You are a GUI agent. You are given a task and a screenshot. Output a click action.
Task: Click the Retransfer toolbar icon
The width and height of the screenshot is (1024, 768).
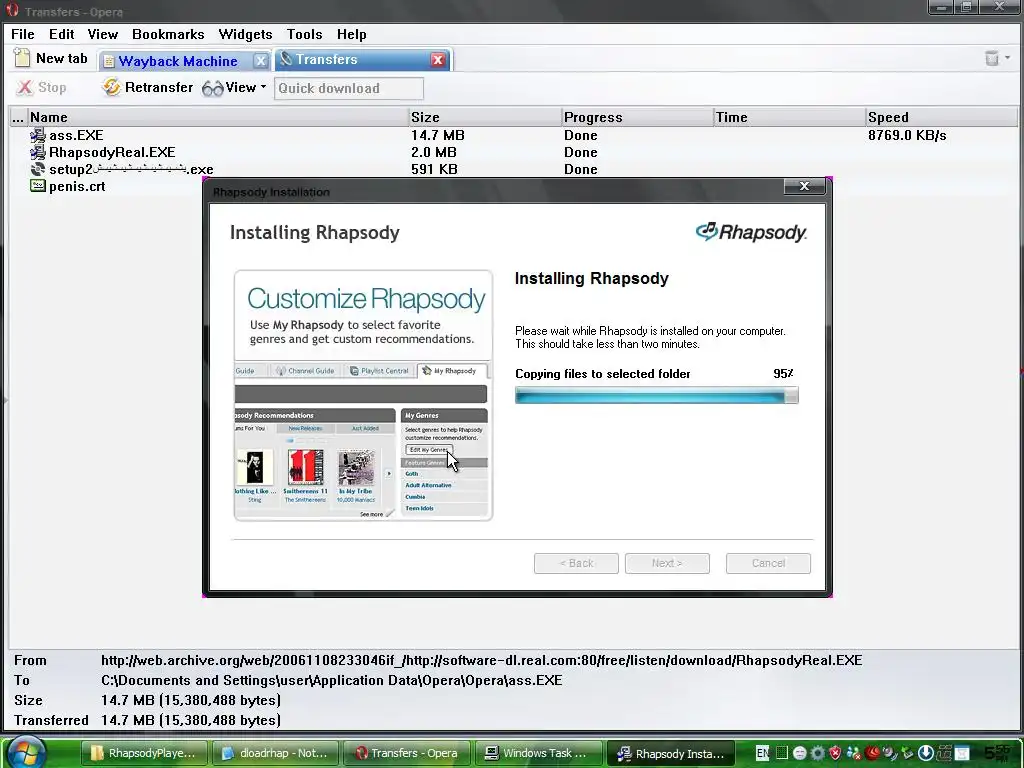coord(111,87)
